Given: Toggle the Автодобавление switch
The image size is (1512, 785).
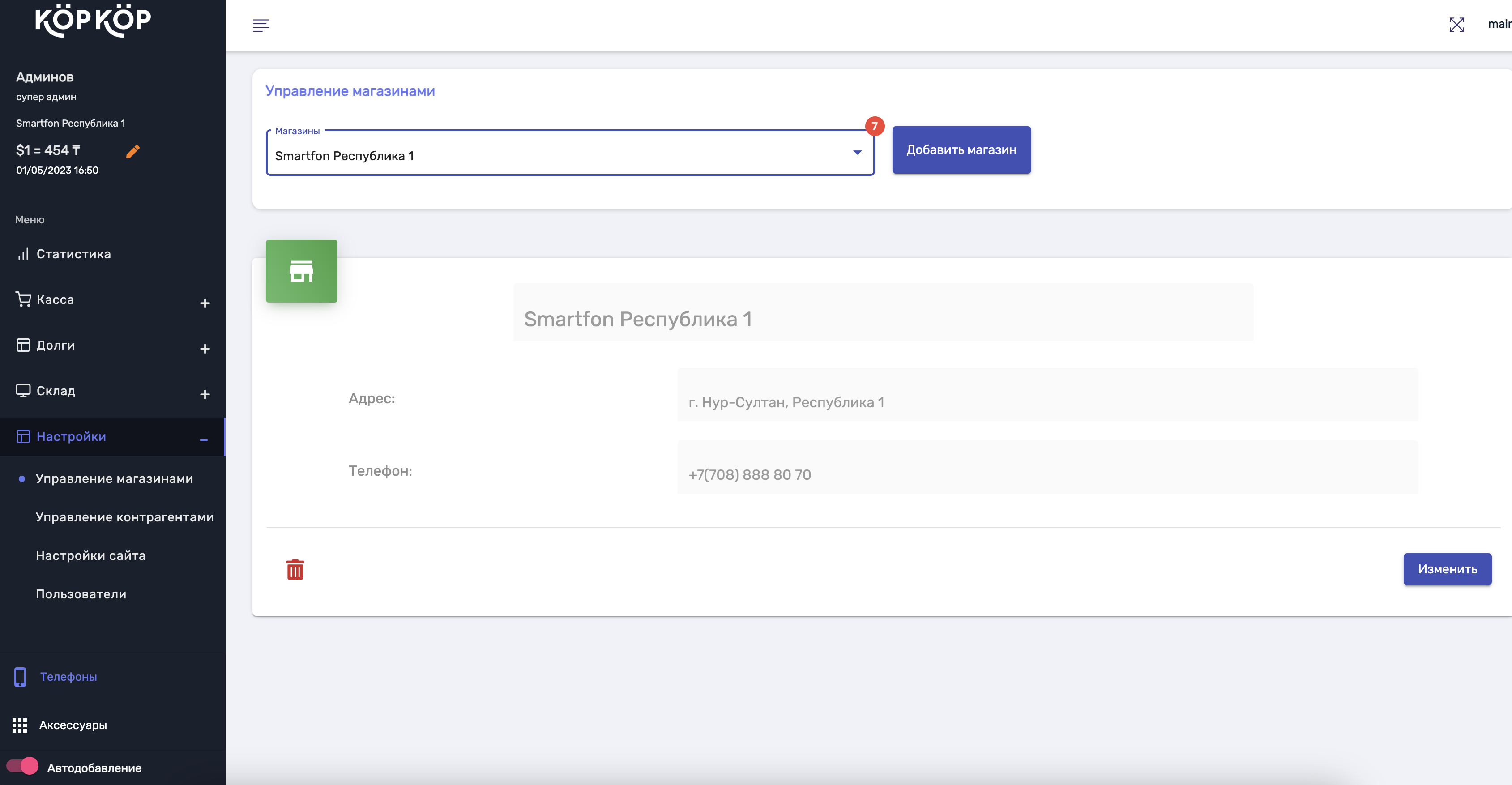Looking at the screenshot, I should coord(22,766).
